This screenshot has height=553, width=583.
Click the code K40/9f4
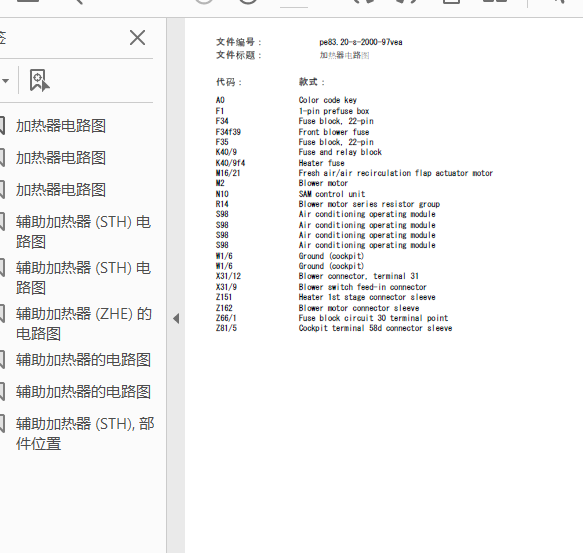(x=230, y=163)
